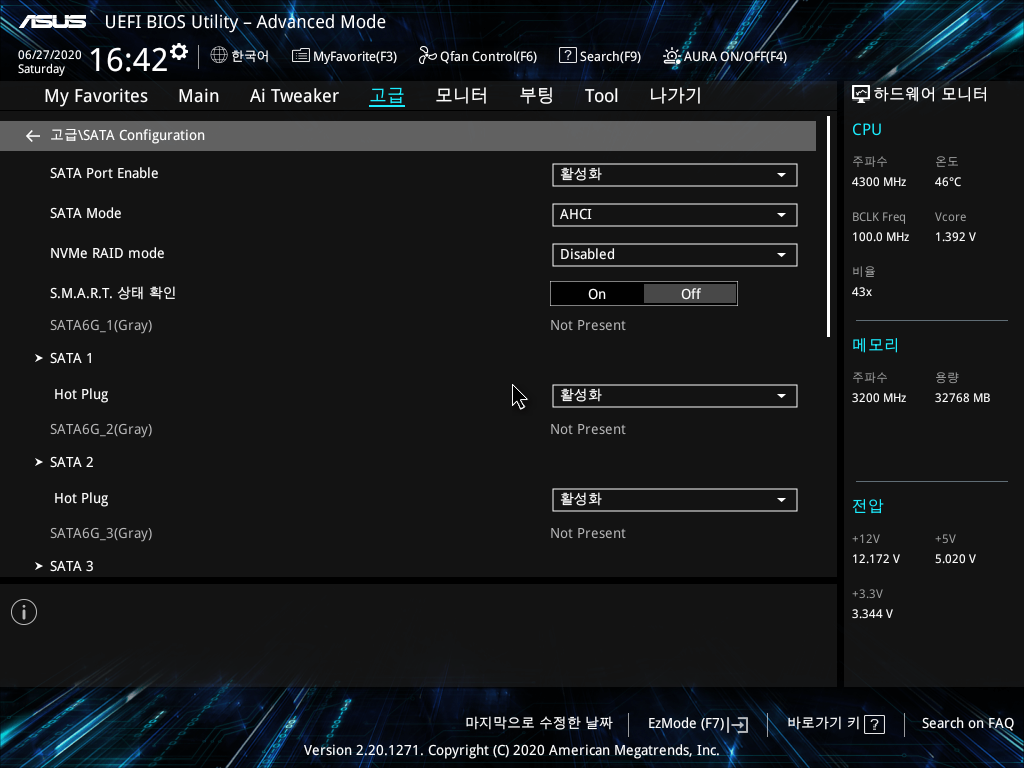This screenshot has width=1024, height=768.
Task: Open NVMe RAID mode dropdown
Action: click(x=675, y=255)
